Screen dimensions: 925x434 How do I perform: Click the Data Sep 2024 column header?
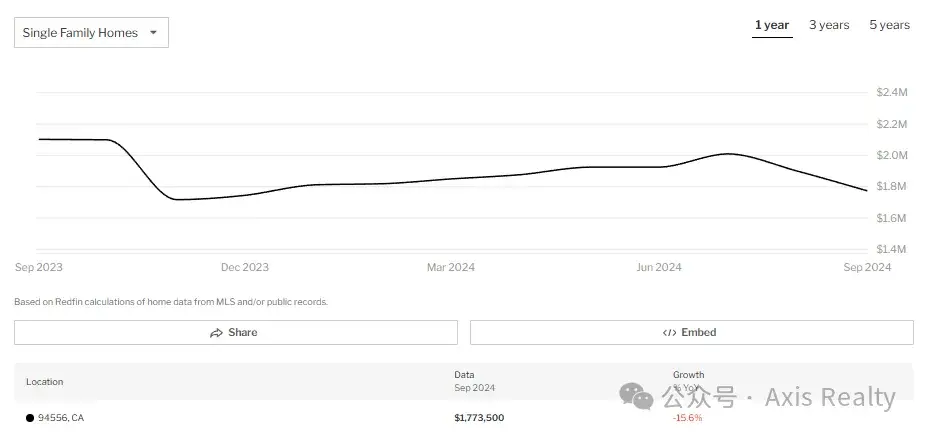tap(474, 381)
